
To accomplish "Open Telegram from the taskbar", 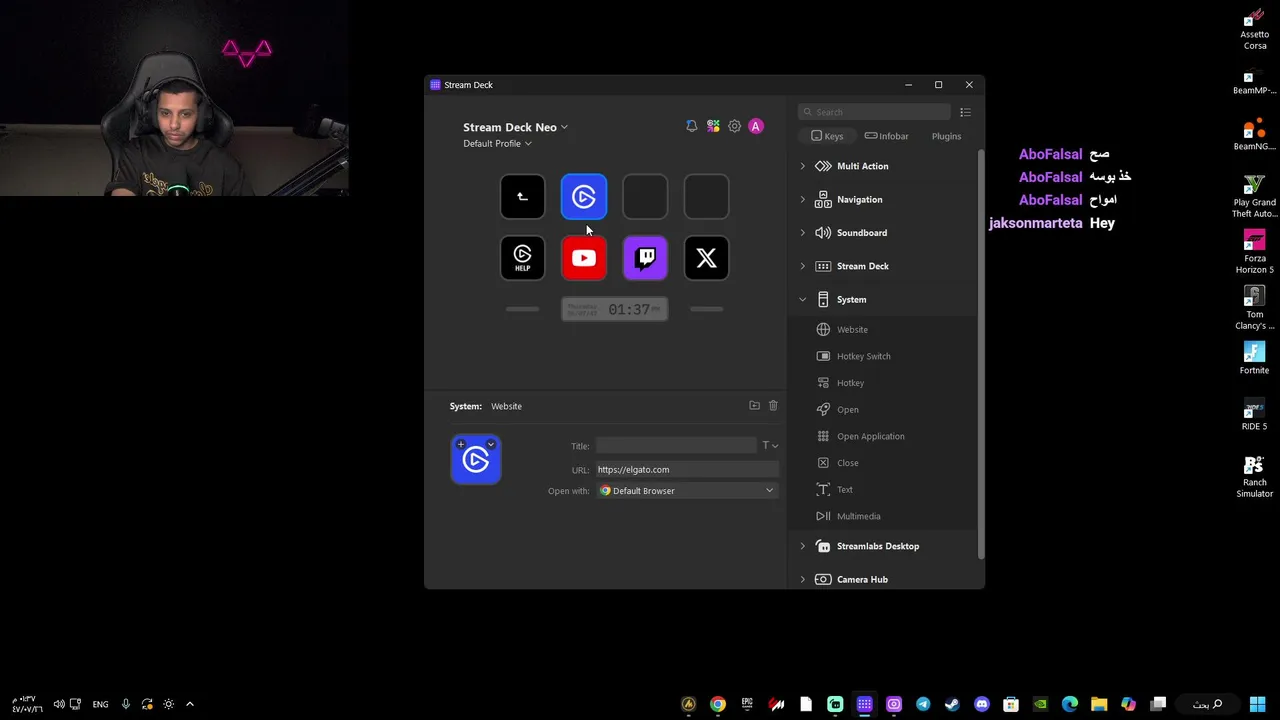I will (923, 704).
